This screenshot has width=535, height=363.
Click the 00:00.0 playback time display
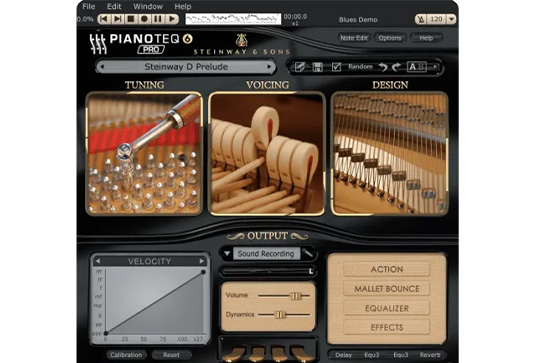click(x=295, y=16)
